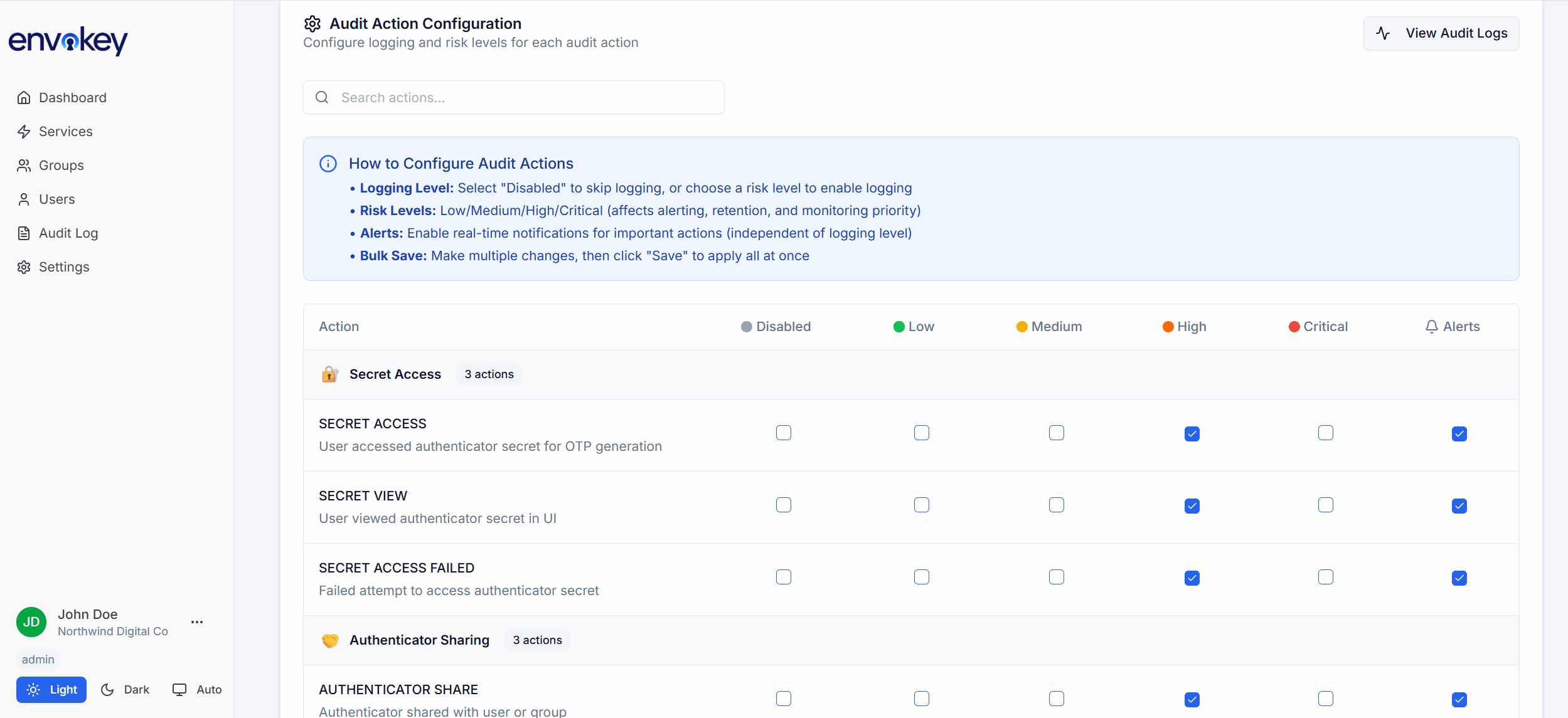Collapse the Secret Access group header
The height and width of the screenshot is (718, 1568).
point(911,374)
